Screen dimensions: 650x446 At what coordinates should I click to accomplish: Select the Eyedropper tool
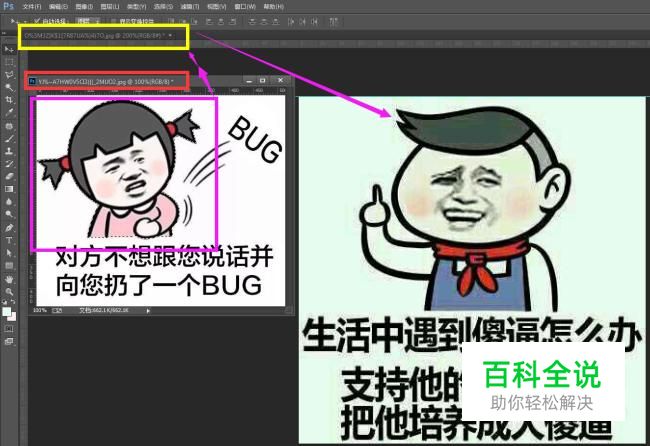pos(9,112)
